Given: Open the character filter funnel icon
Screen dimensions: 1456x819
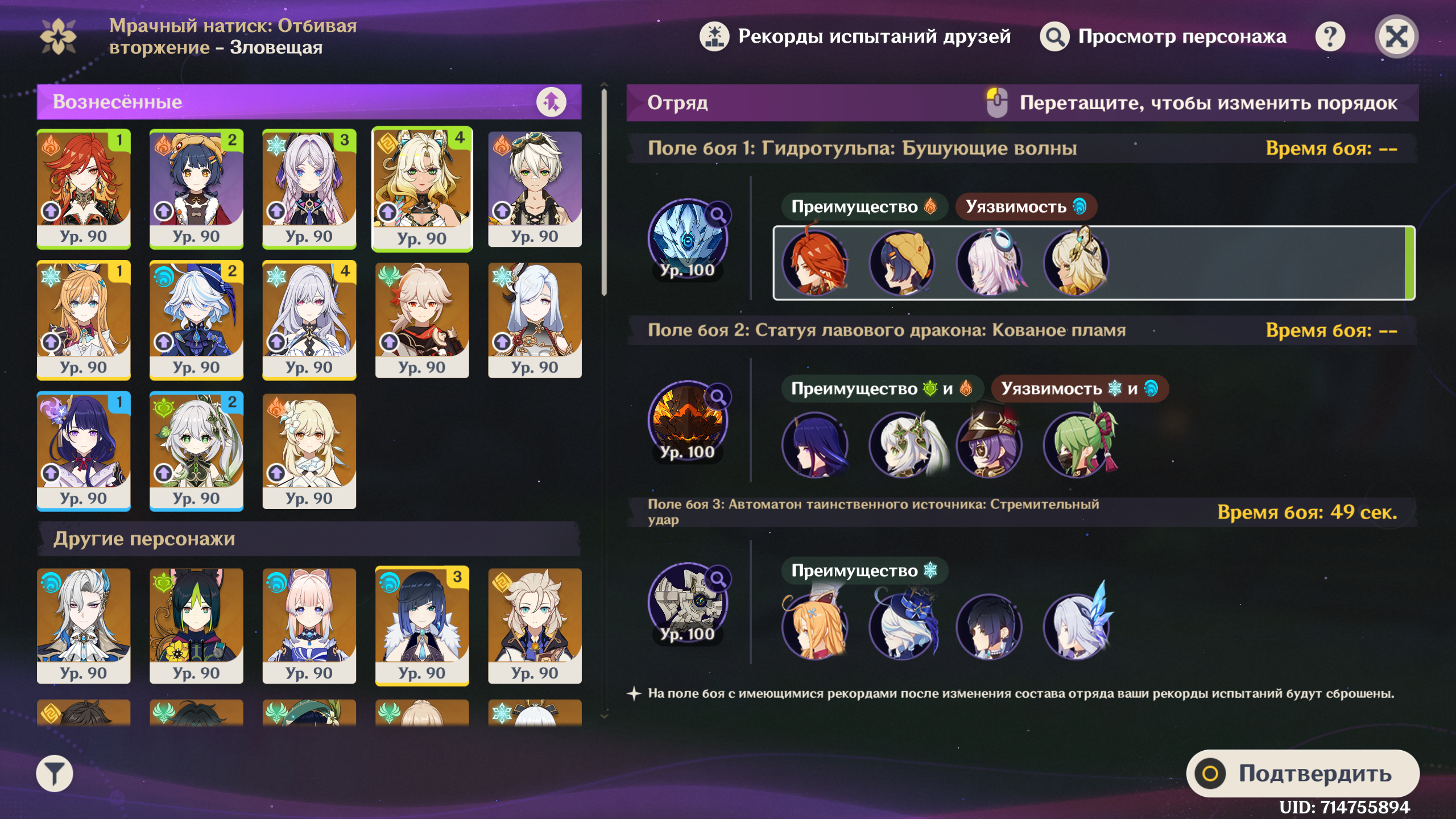Looking at the screenshot, I should (55, 773).
